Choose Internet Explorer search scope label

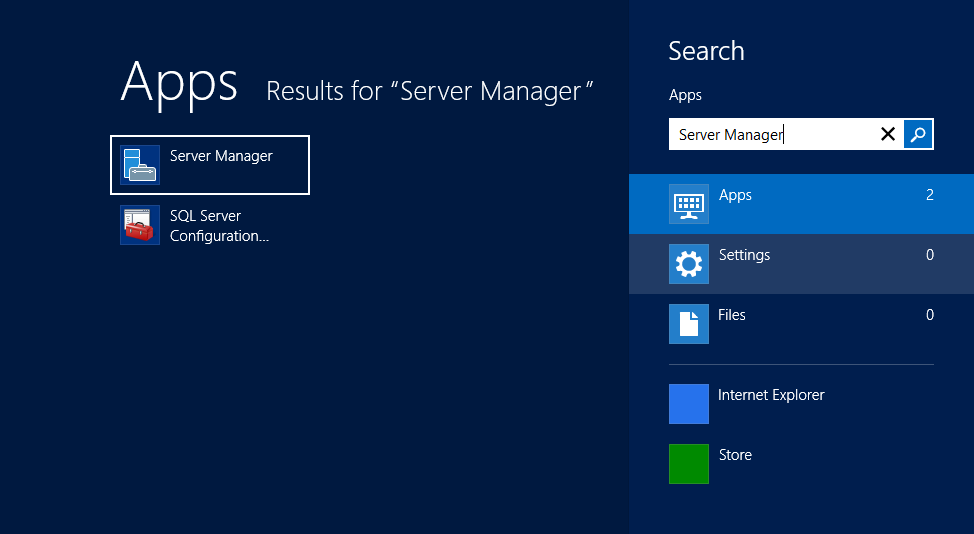click(771, 395)
